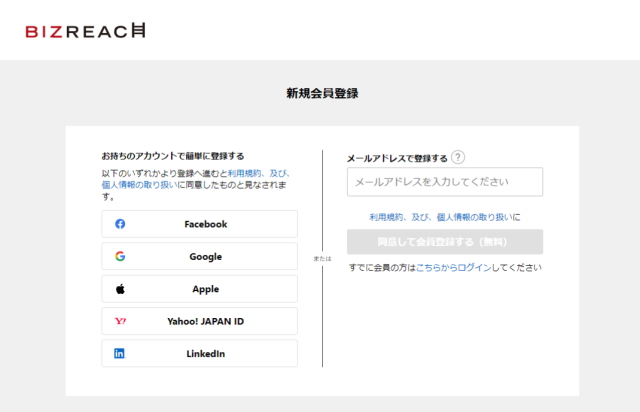Click the Facebook logo icon
Viewport: 640px width, 412px height.
coord(120,224)
